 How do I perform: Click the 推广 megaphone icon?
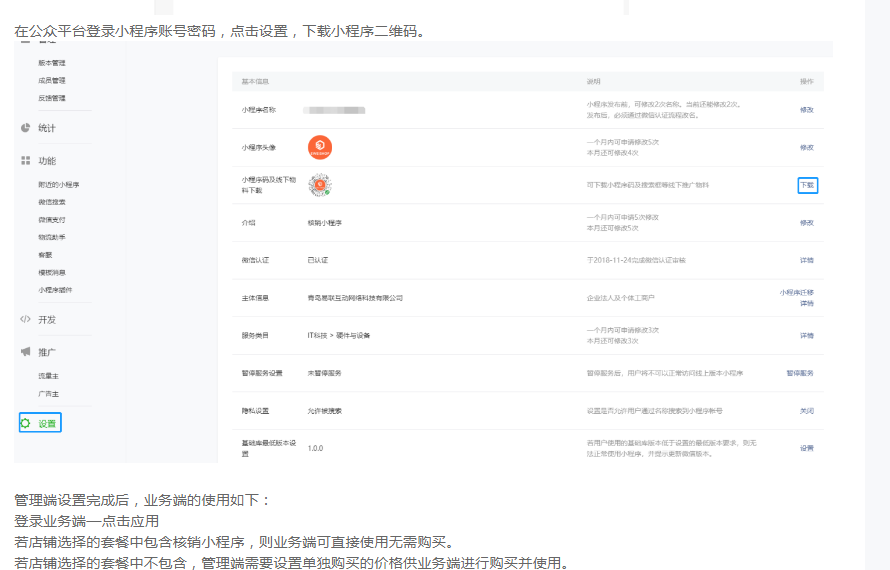[25, 352]
